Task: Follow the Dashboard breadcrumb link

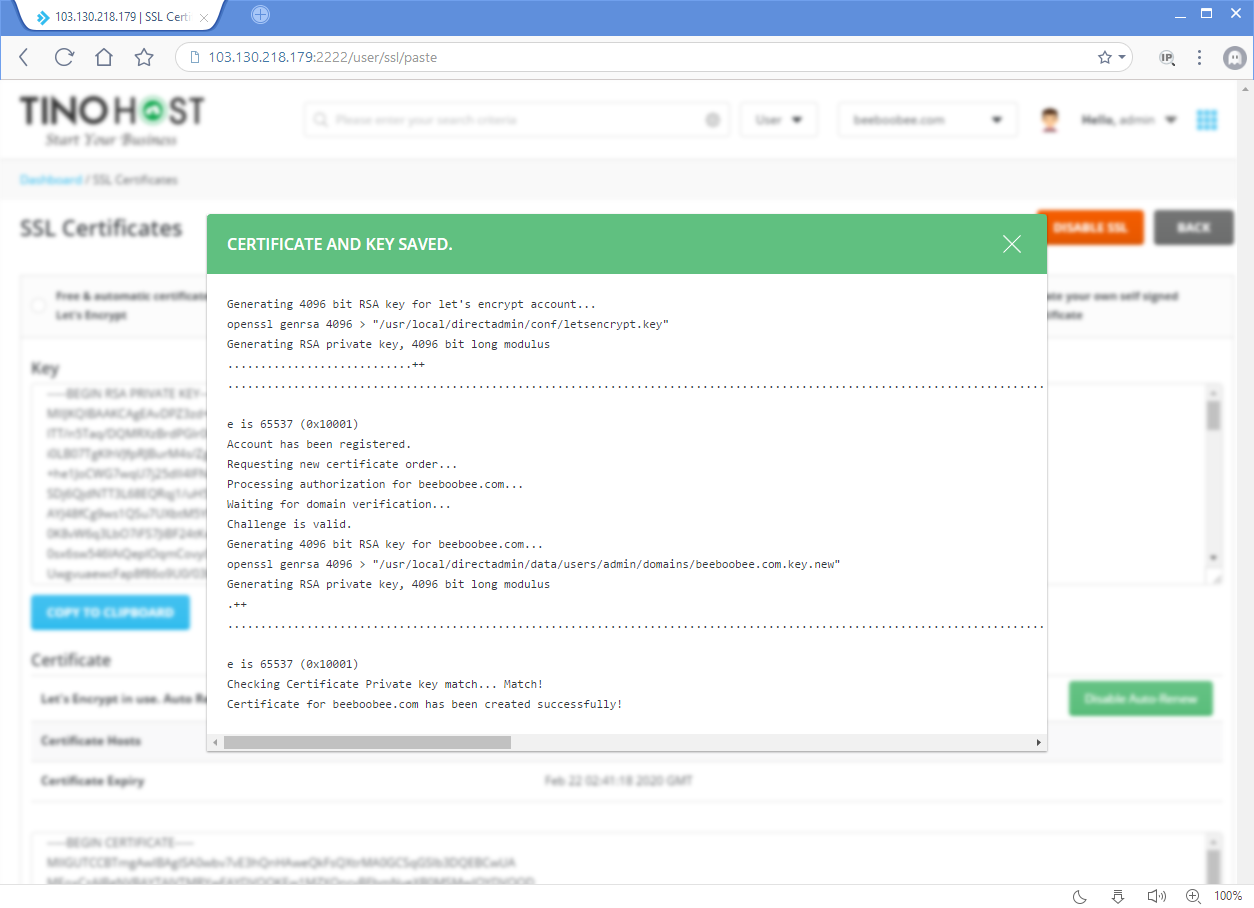Action: pos(50,180)
